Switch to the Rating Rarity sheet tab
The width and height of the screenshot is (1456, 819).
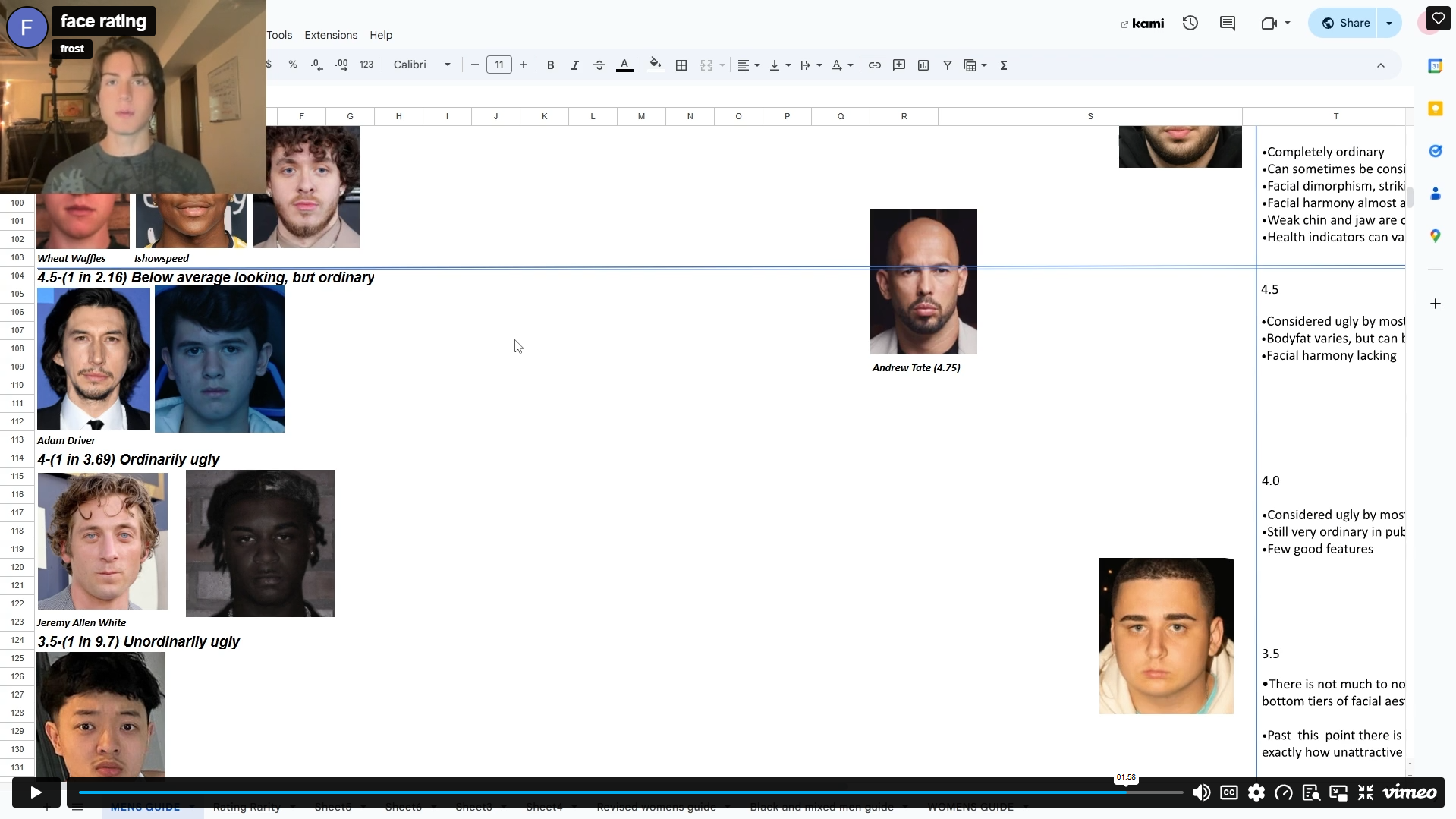247,808
